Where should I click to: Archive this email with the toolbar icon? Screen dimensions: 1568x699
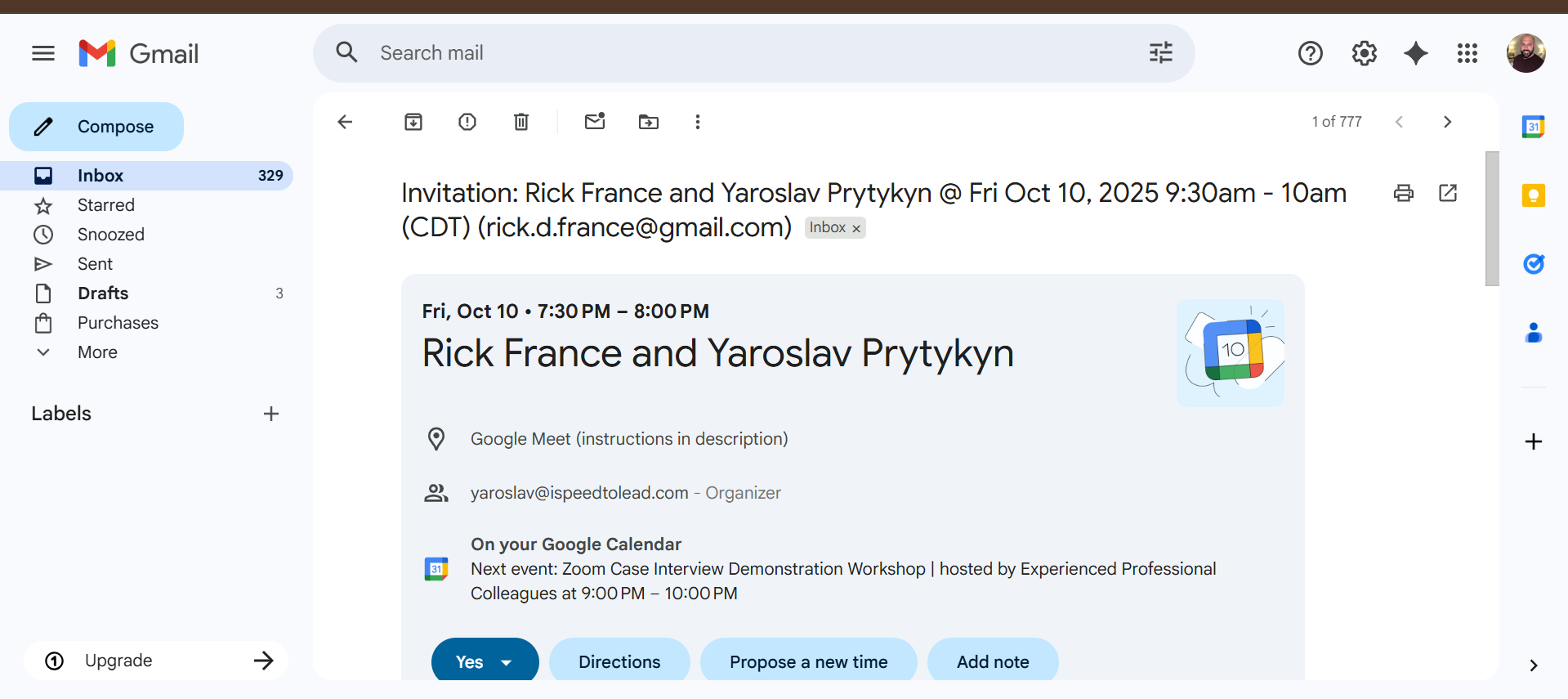point(413,122)
